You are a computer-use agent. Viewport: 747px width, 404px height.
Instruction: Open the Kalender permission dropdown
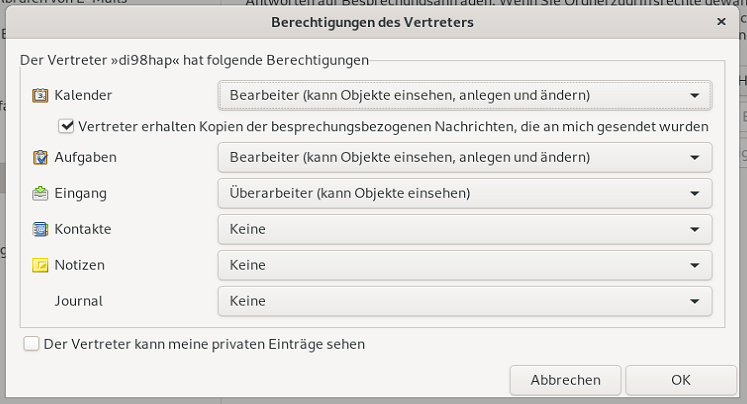point(464,95)
